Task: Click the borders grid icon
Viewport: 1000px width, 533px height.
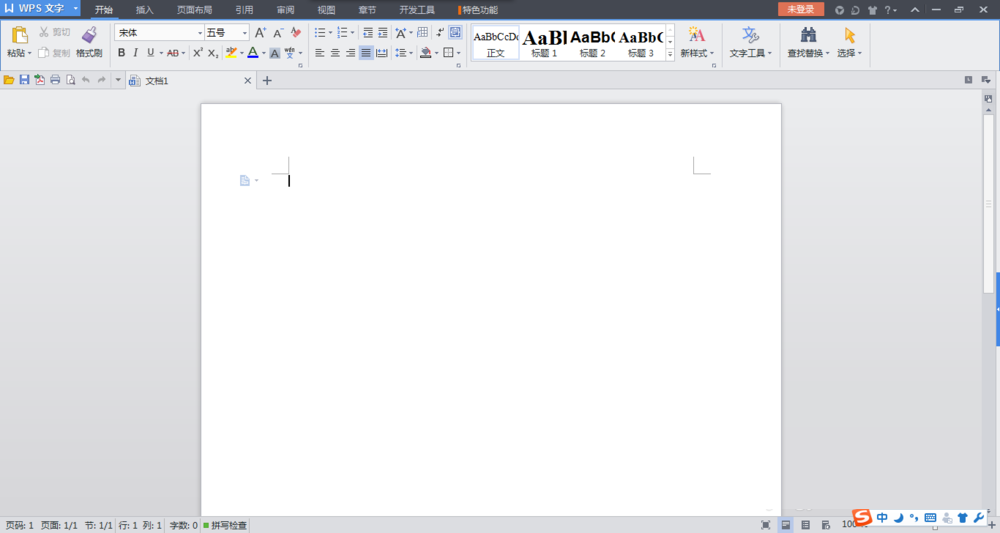Action: pos(448,53)
